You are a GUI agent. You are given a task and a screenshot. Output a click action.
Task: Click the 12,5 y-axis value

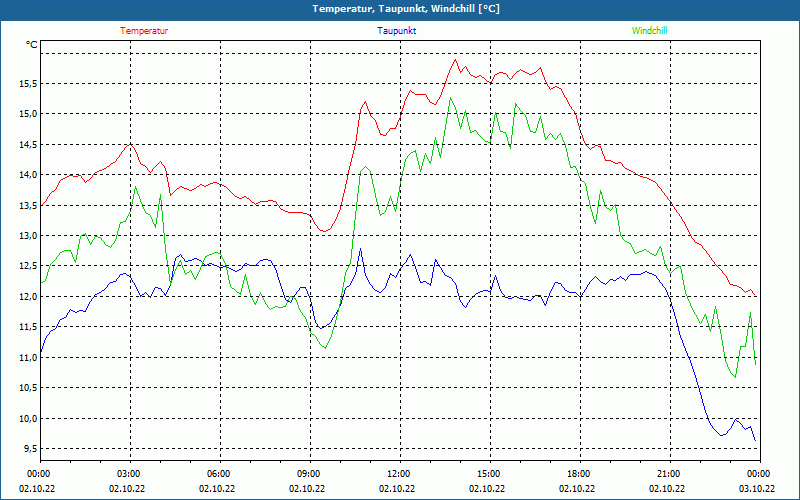(x=28, y=266)
